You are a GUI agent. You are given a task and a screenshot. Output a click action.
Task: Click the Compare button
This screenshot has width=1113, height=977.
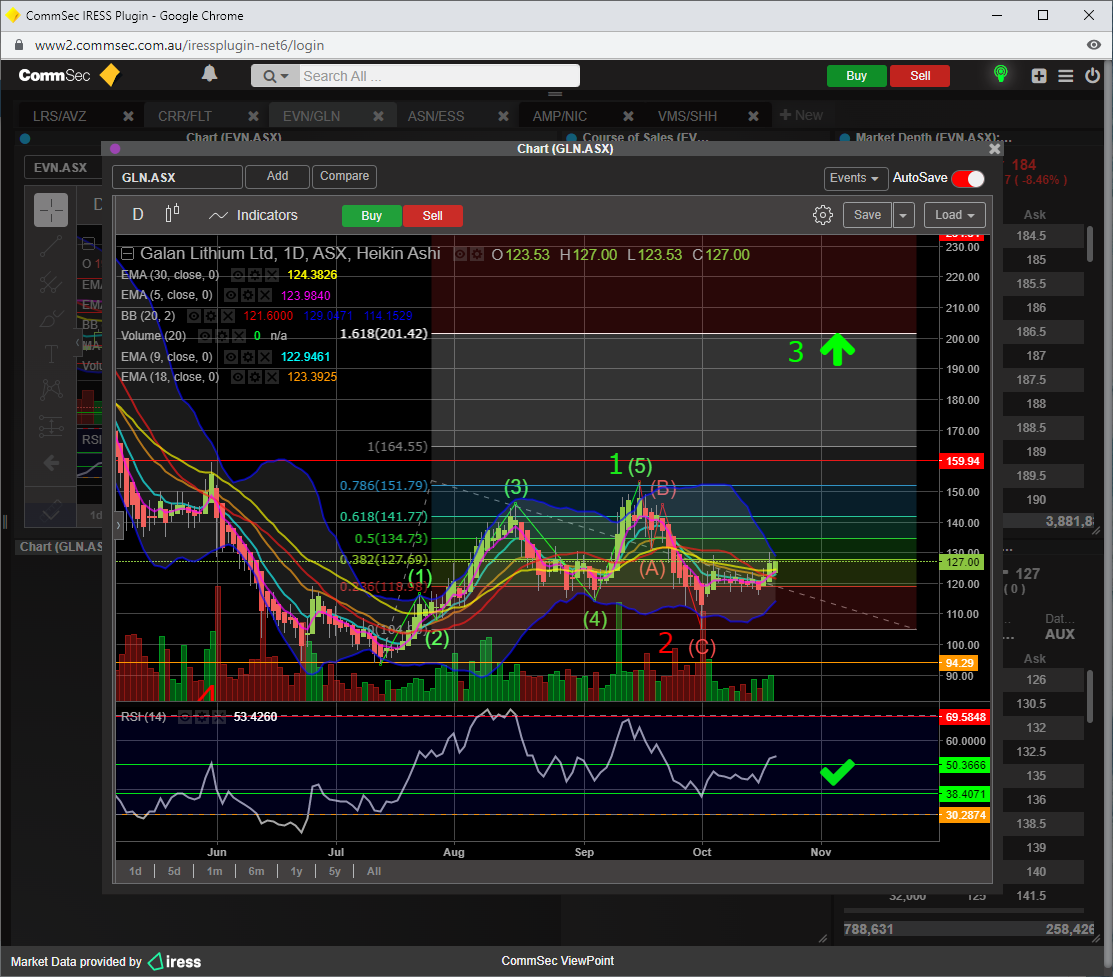pos(344,176)
